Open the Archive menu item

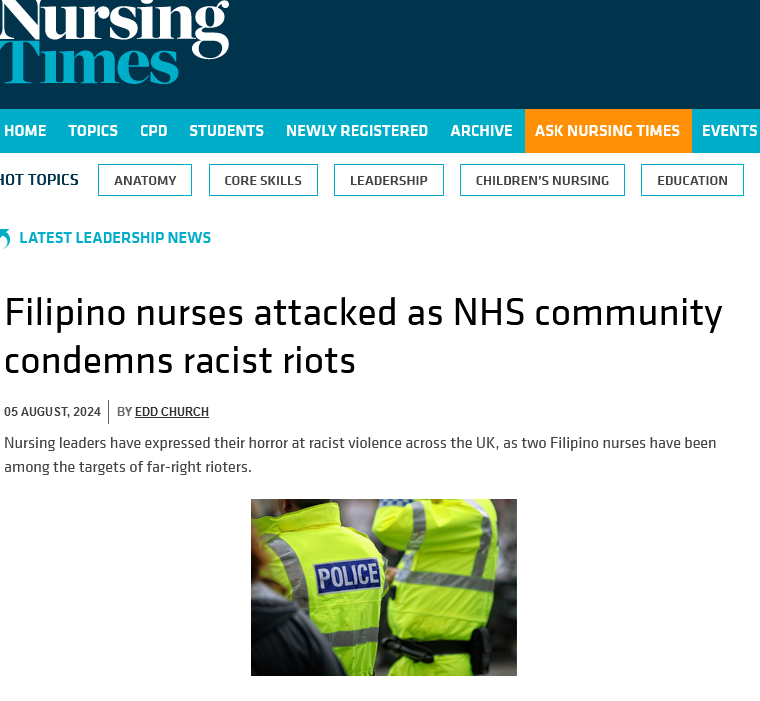click(x=481, y=131)
